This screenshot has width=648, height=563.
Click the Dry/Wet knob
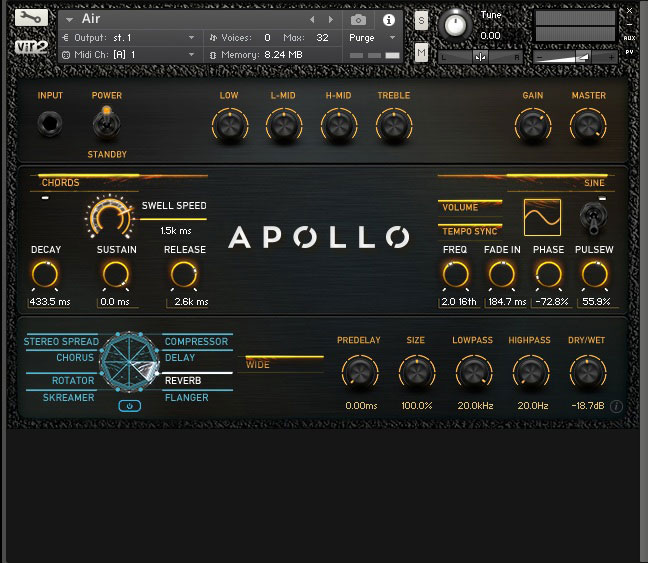pos(588,373)
